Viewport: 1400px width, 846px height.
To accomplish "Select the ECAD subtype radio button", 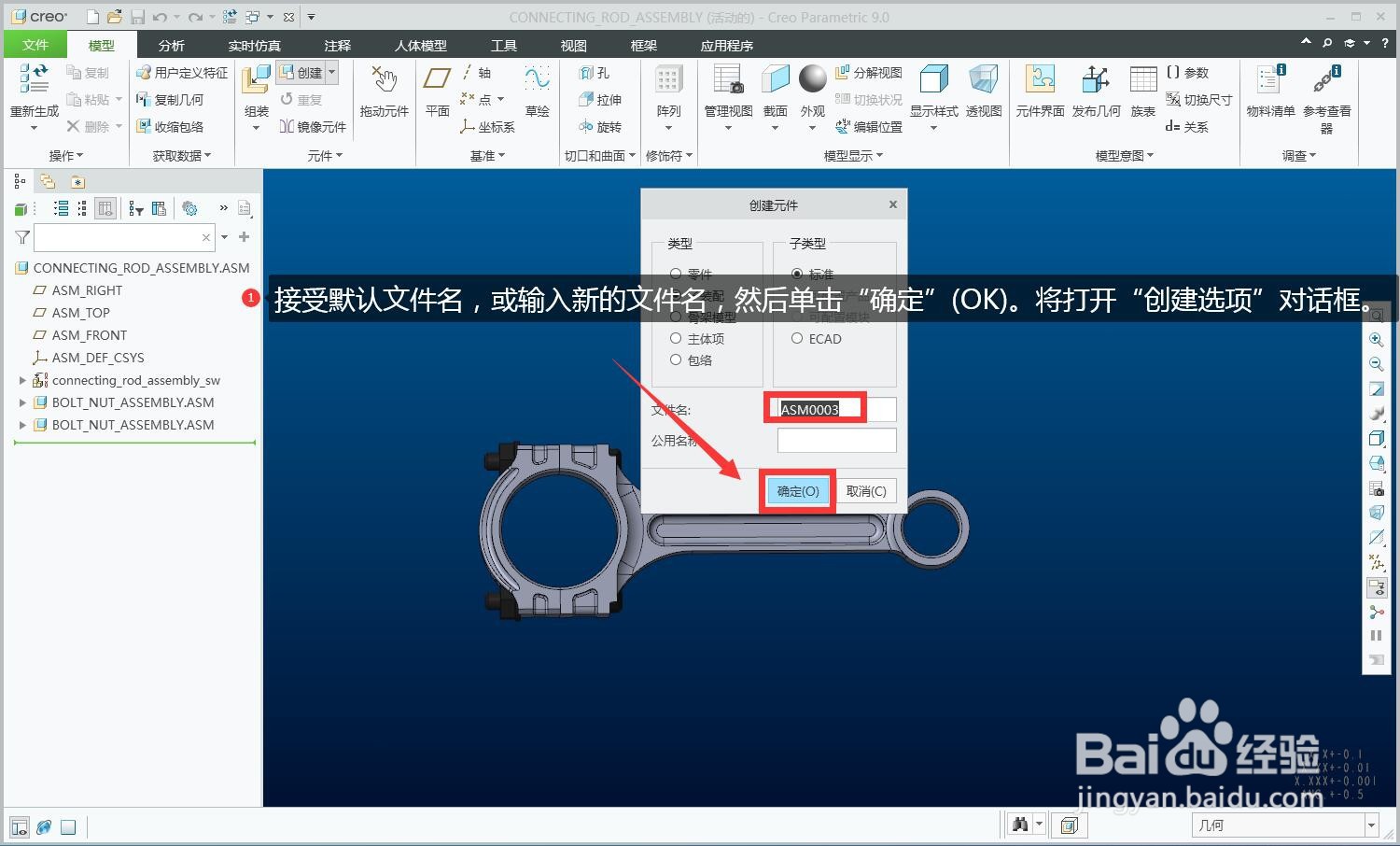I will pyautogui.click(x=797, y=338).
